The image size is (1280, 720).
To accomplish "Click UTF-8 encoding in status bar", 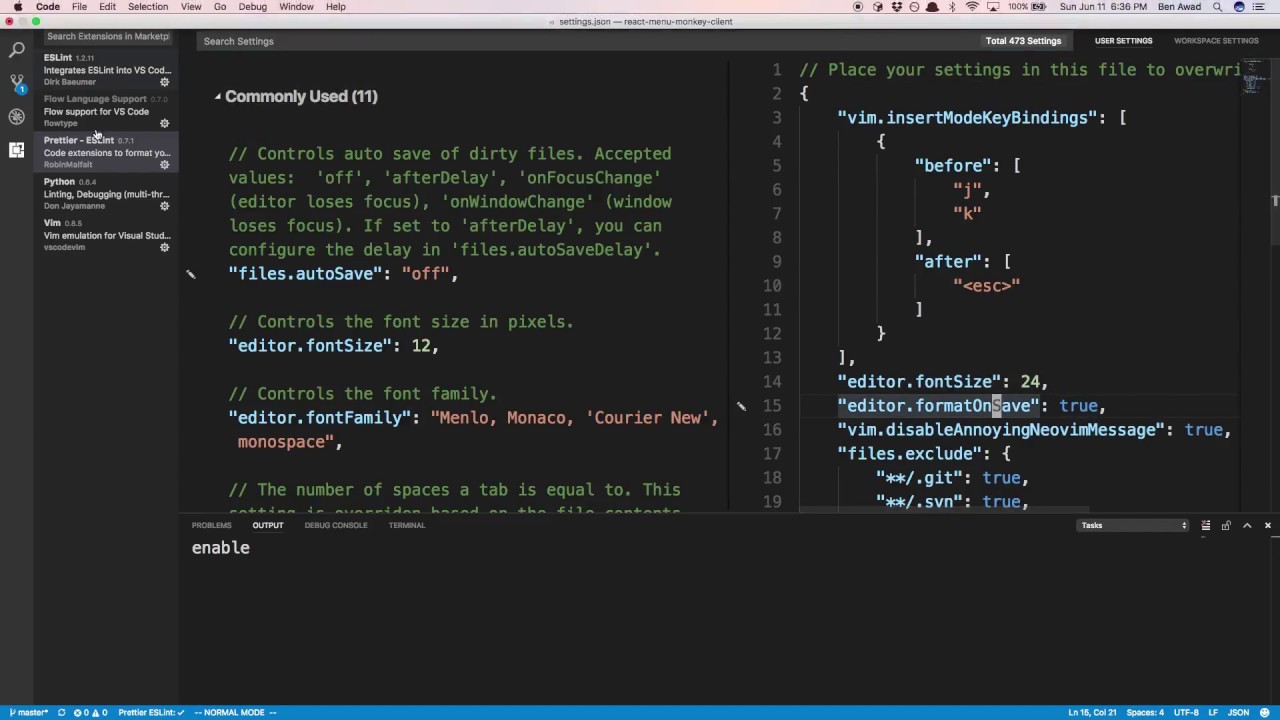I will 1186,712.
